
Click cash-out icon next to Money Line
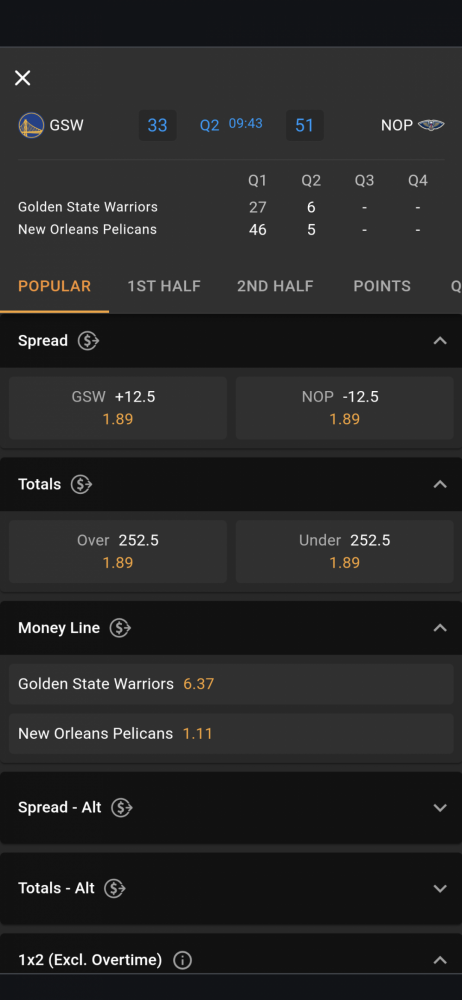(x=120, y=628)
